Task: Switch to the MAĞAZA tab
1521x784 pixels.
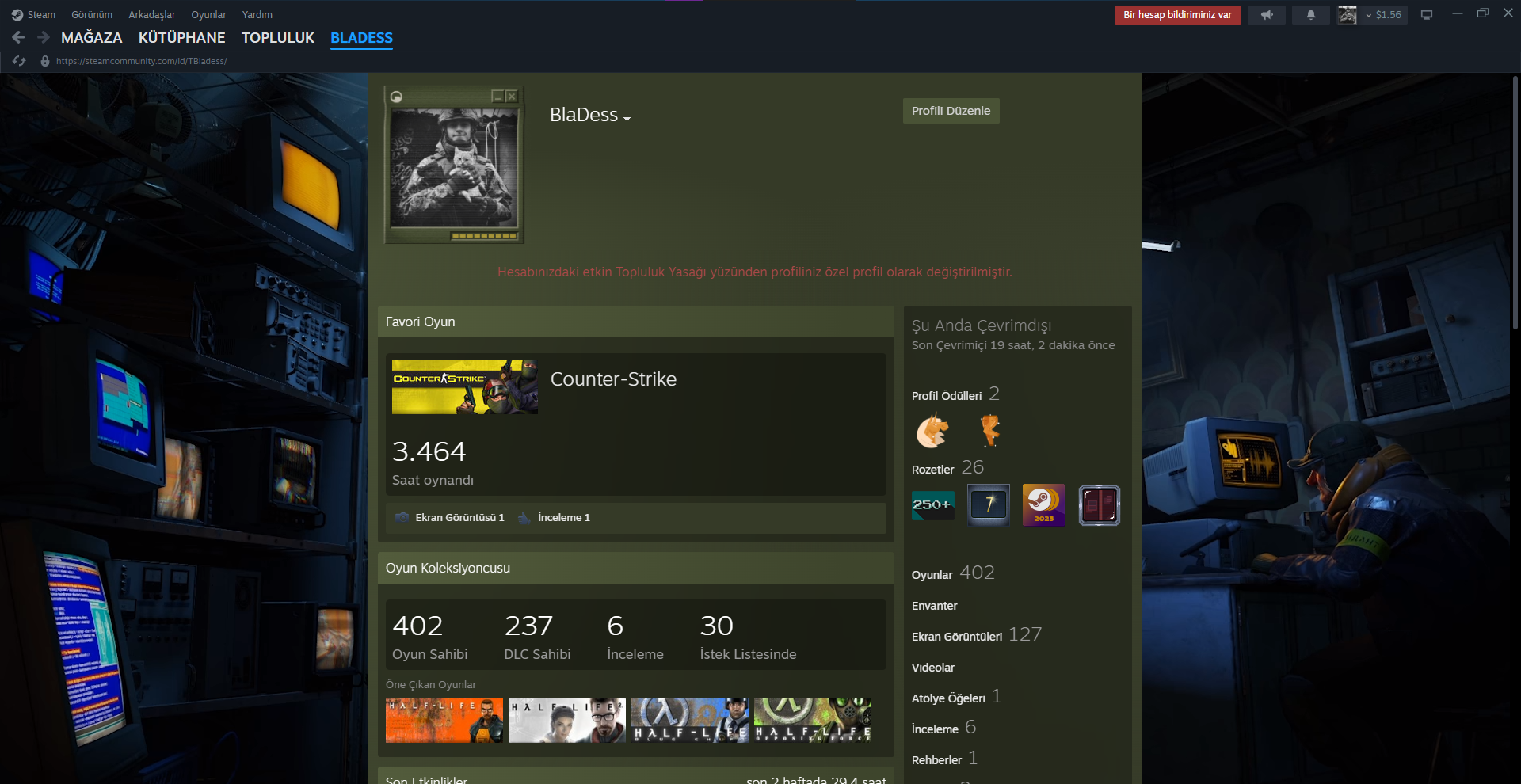Action: 92,38
